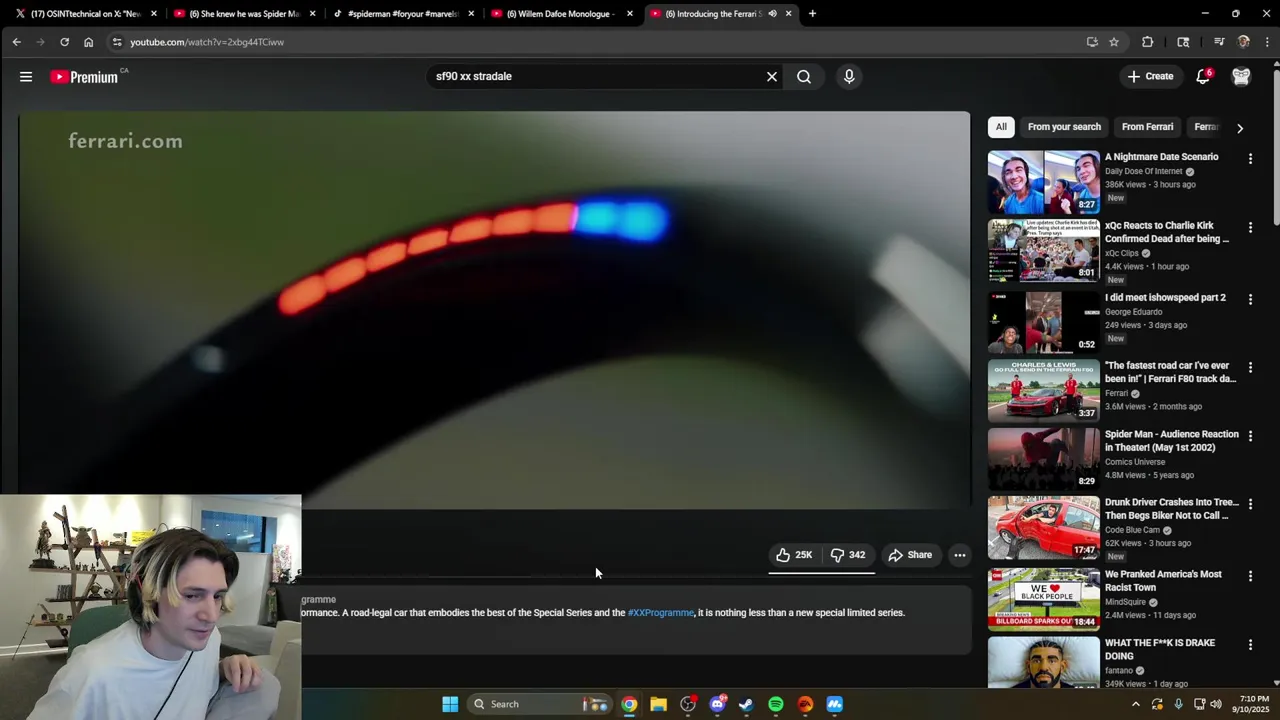Open options for WHAT THE F**K IS DRAKE
The height and width of the screenshot is (720, 1280).
click(x=1250, y=646)
